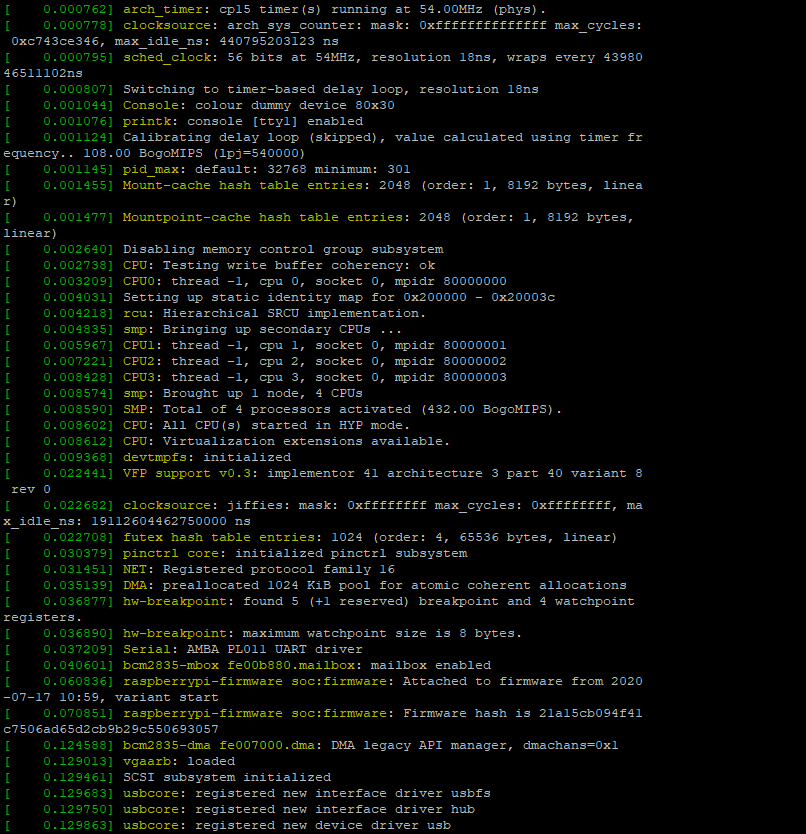Image resolution: width=806 pixels, height=834 pixels.
Task: Select the 'c7506ad65d2cb9b29c550693057' hash continuation
Action: (111, 729)
